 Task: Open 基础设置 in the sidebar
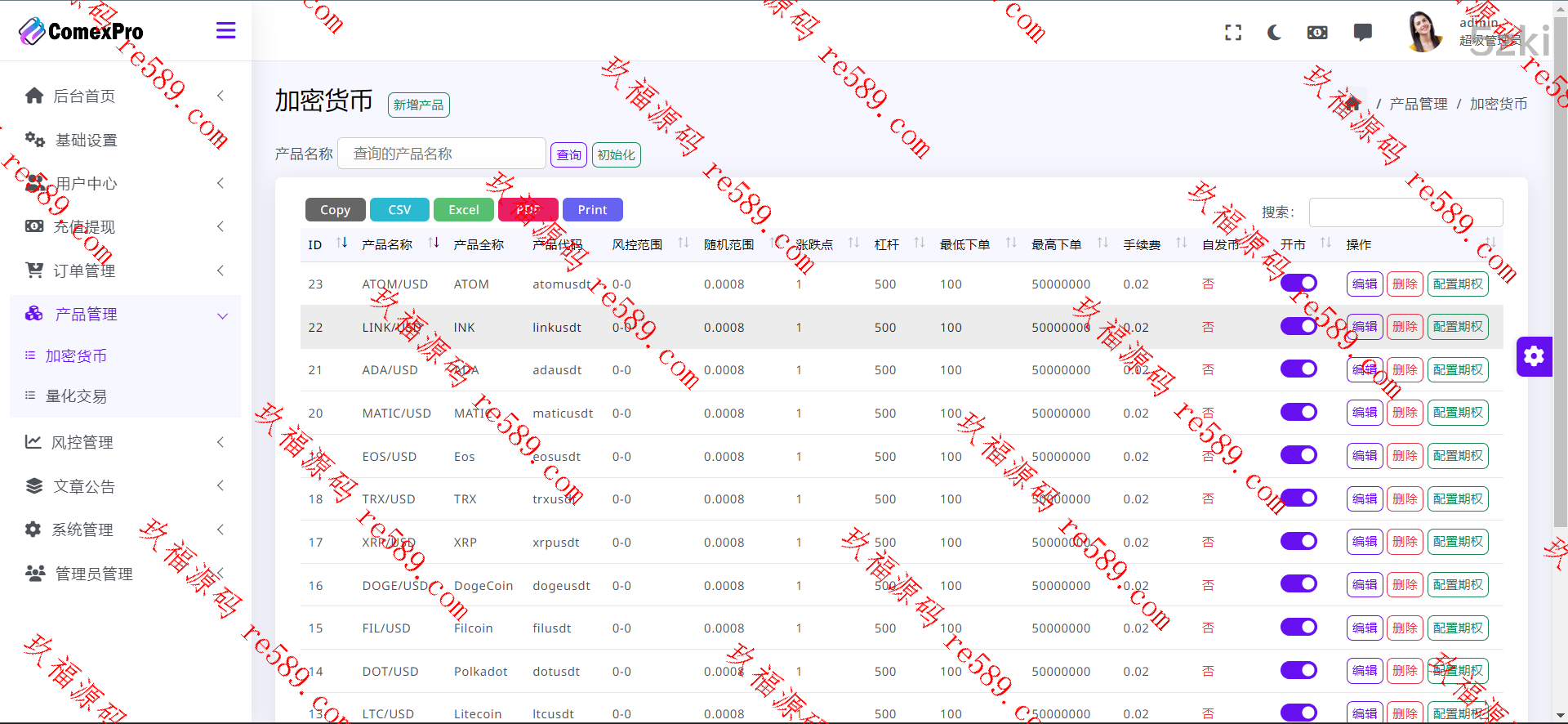[x=86, y=141]
